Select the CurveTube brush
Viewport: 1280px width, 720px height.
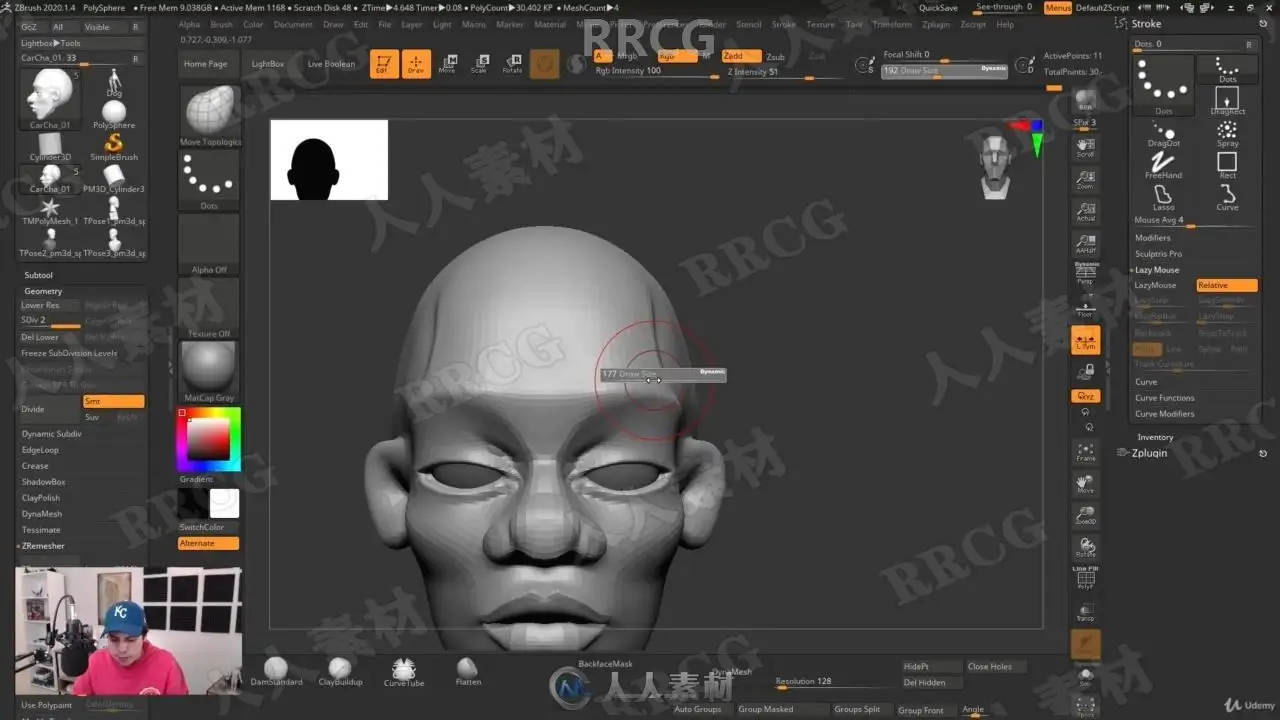404,672
